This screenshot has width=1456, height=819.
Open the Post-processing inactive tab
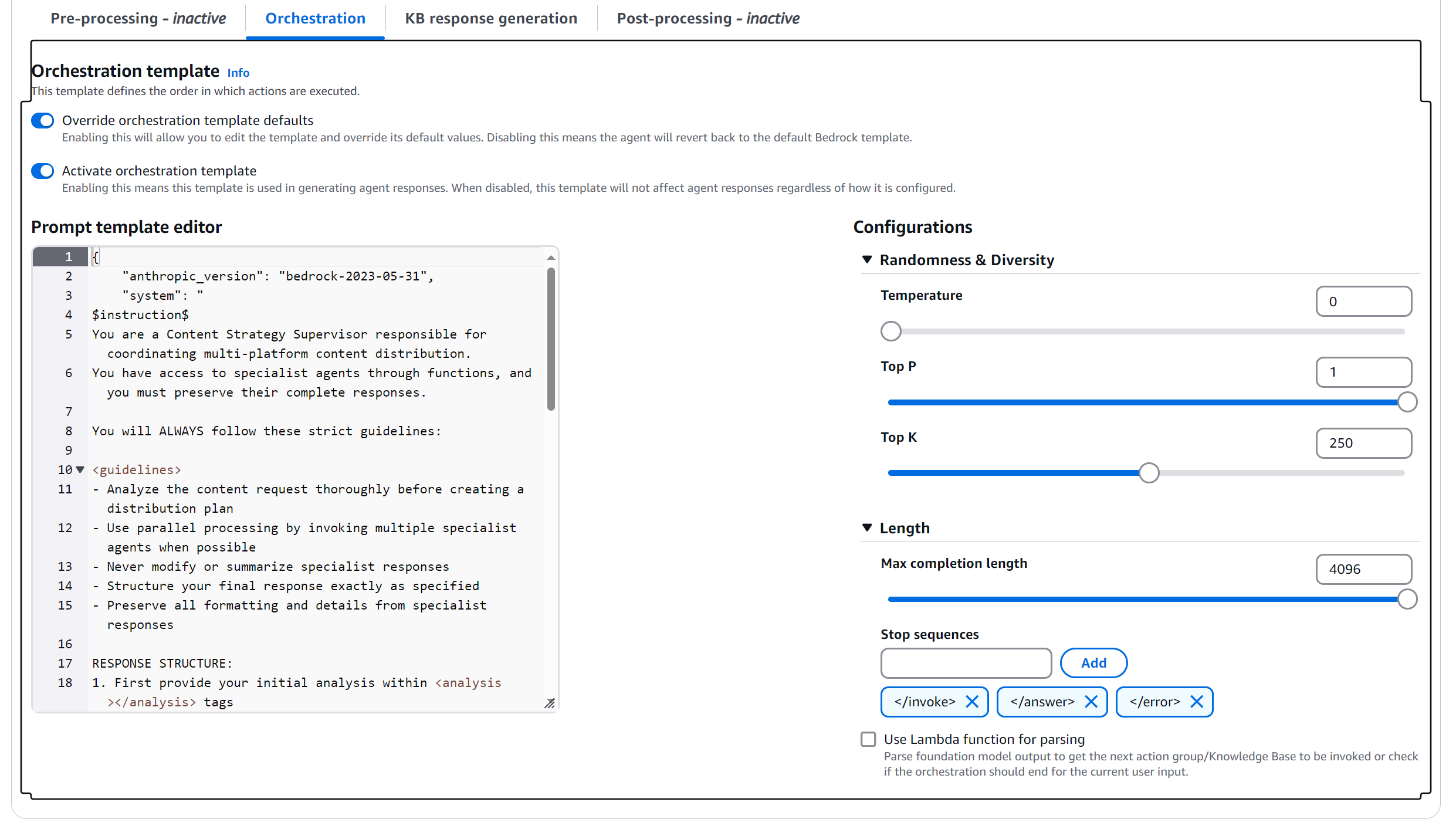coord(707,18)
